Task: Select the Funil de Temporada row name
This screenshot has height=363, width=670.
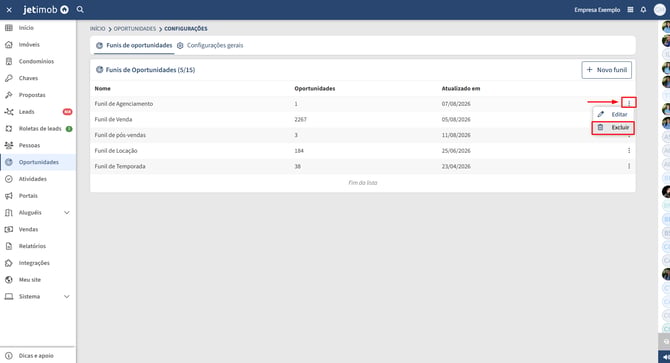Action: [120, 166]
